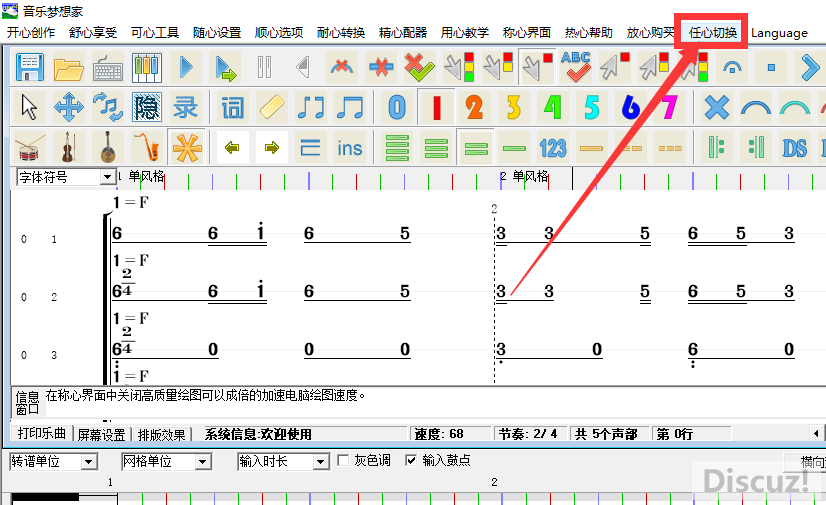Click the computer keyboard icon
Viewport: 826px width, 505px height.
(107, 67)
